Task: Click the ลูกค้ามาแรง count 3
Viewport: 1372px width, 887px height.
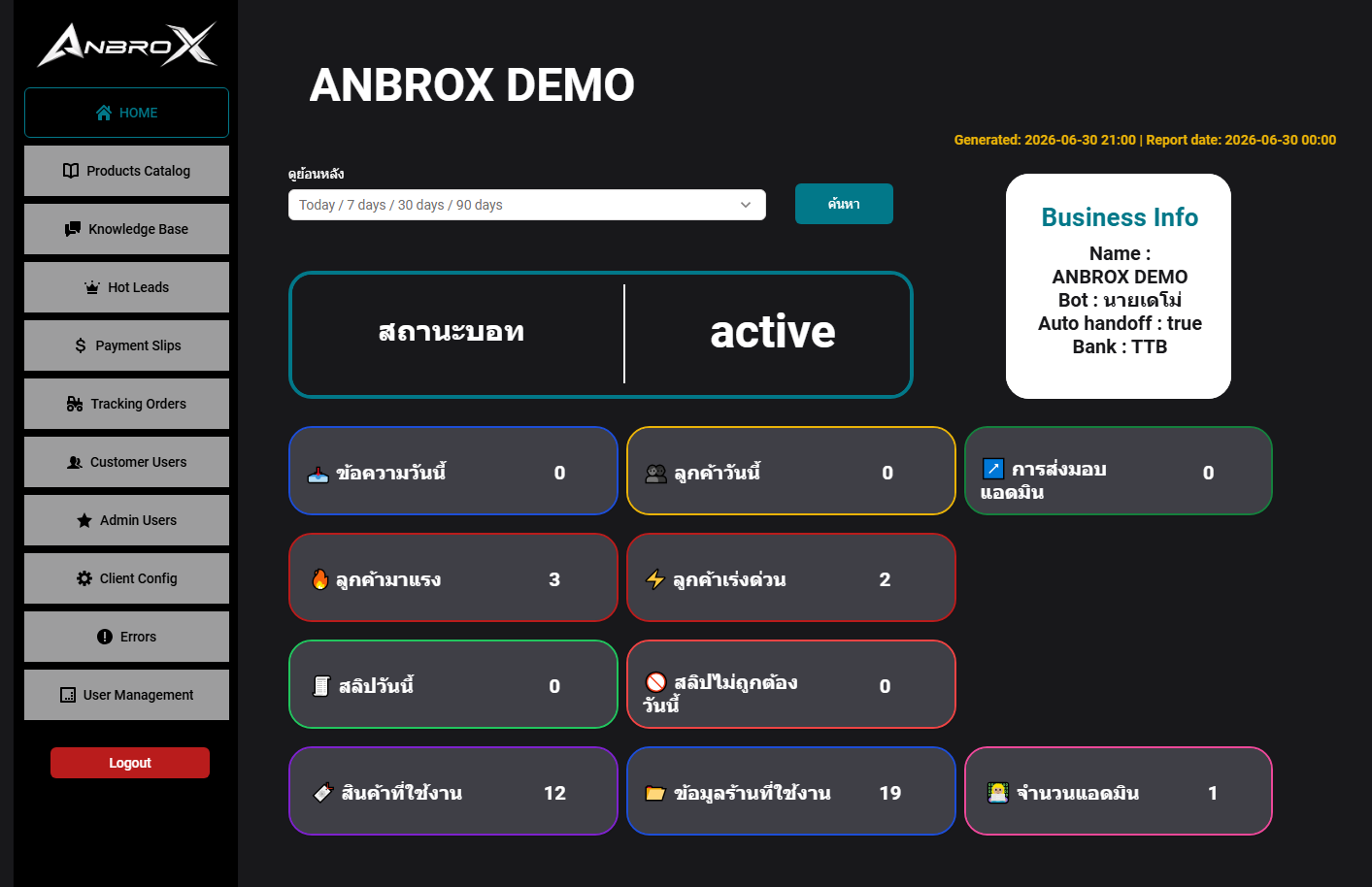Action: [554, 579]
